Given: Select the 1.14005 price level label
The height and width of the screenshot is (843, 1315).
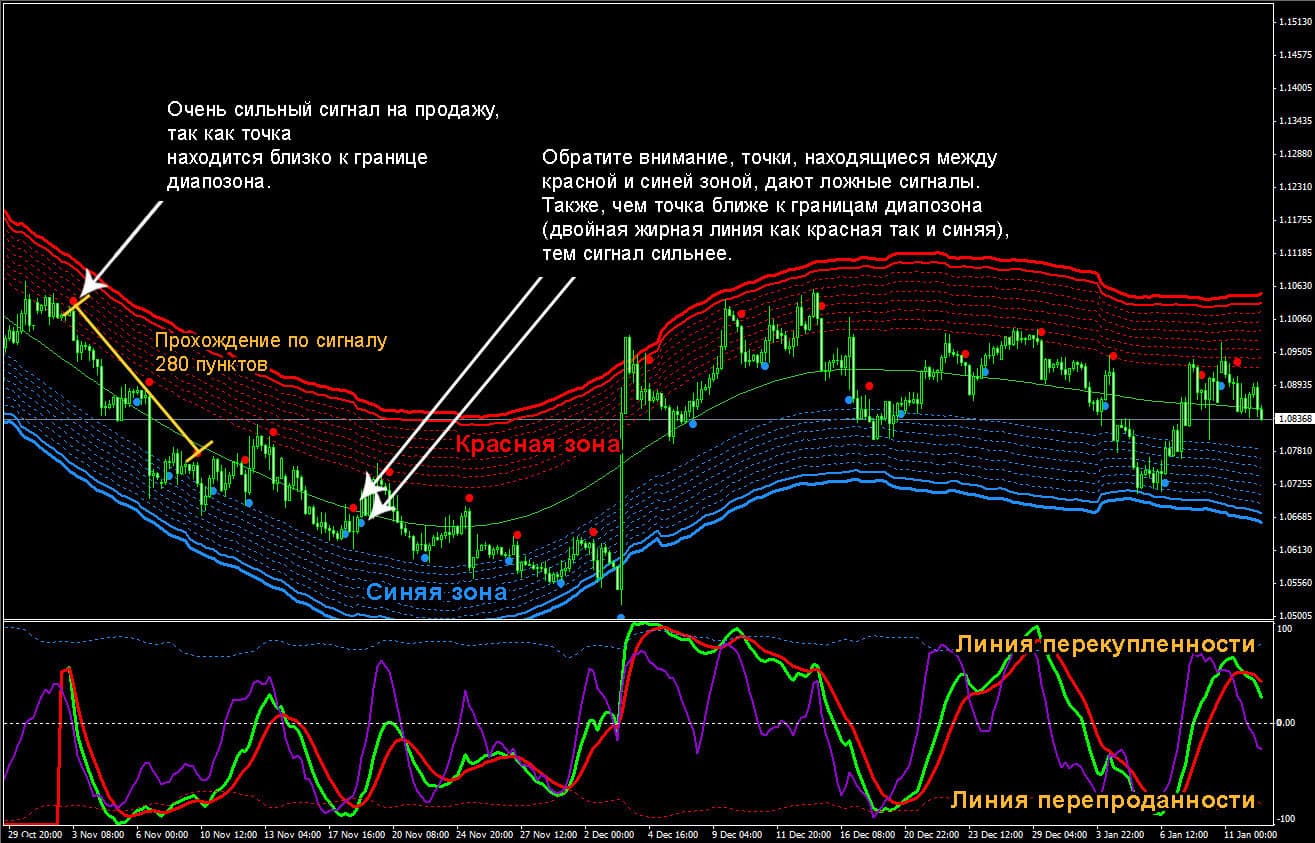Looking at the screenshot, I should pos(1294,88).
